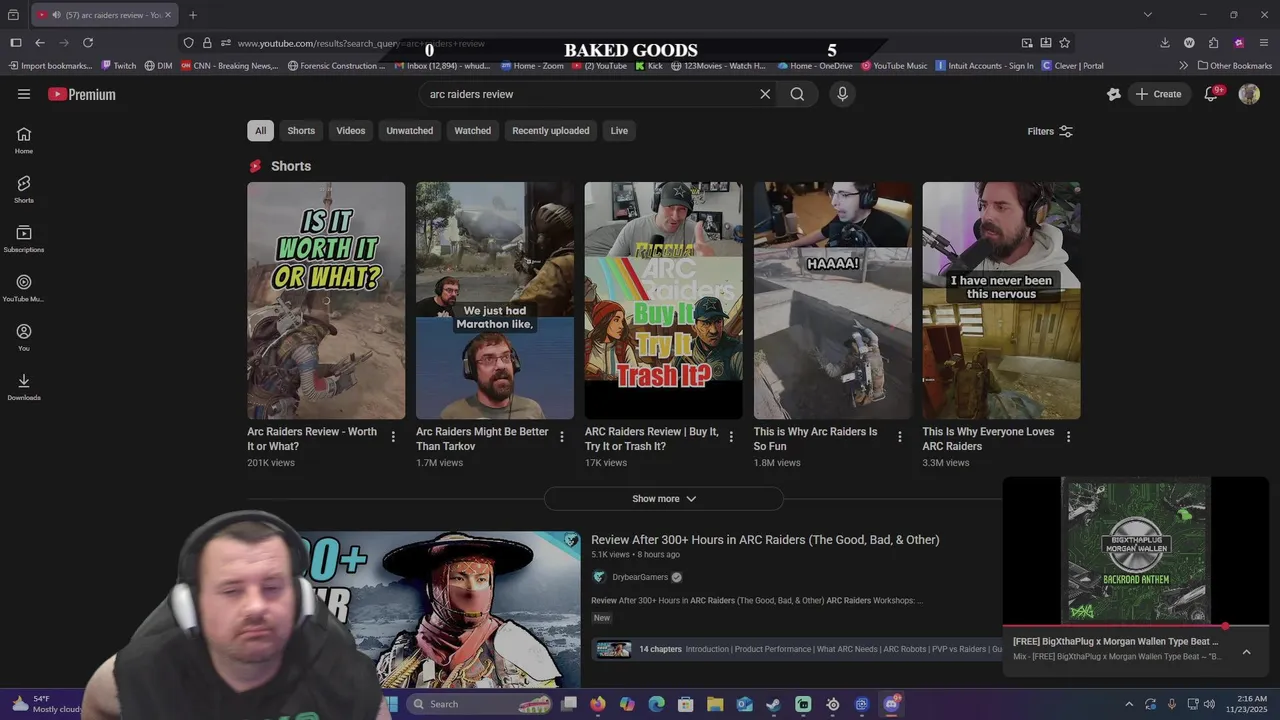Open options for 'Buy It, Try It' short
The image size is (1280, 720).
tap(731, 437)
